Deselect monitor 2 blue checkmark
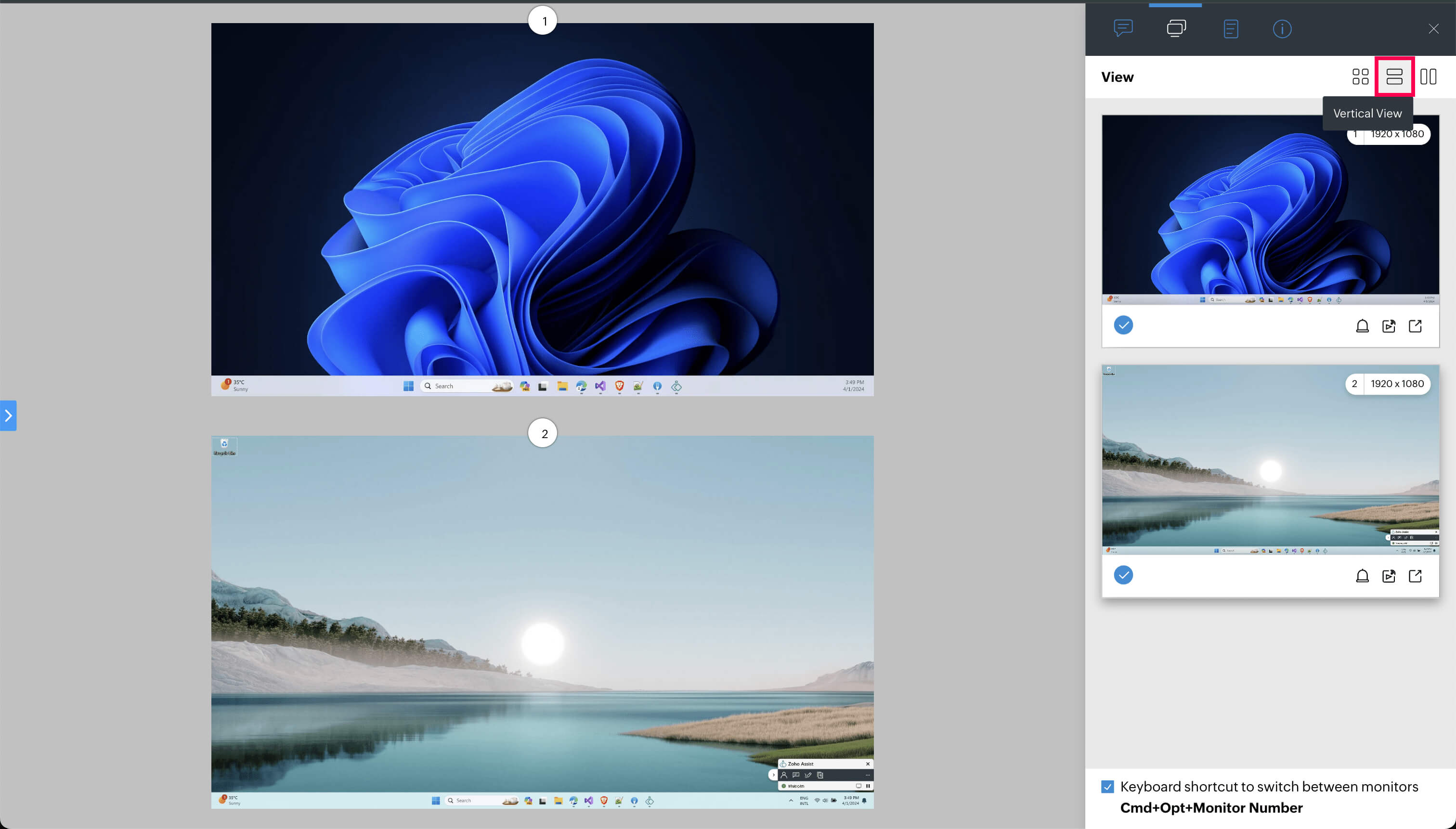Screen dimensions: 1456x829 pyautogui.click(x=1123, y=575)
